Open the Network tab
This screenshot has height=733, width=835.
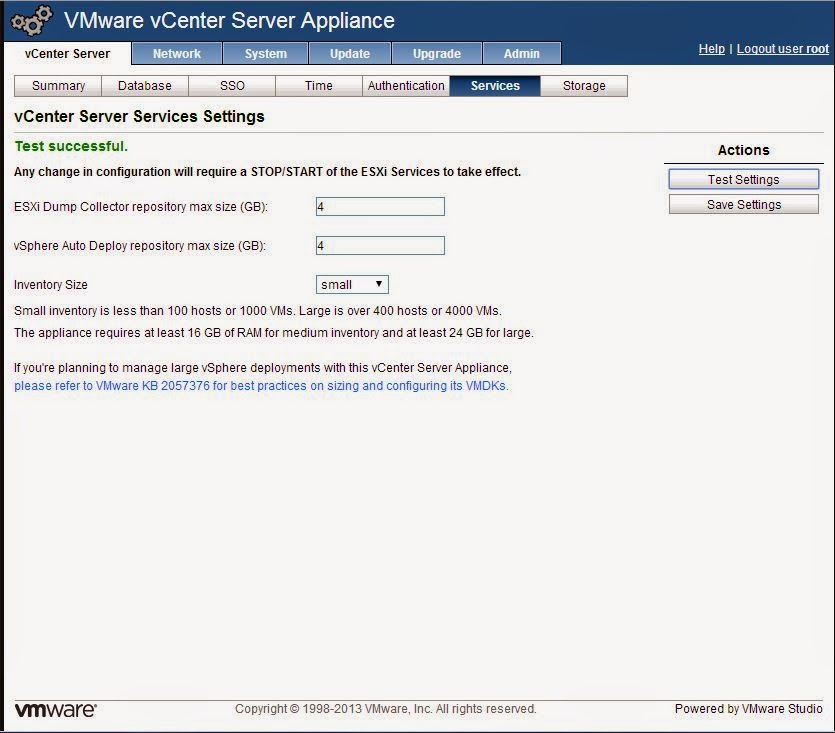pyautogui.click(x=177, y=54)
